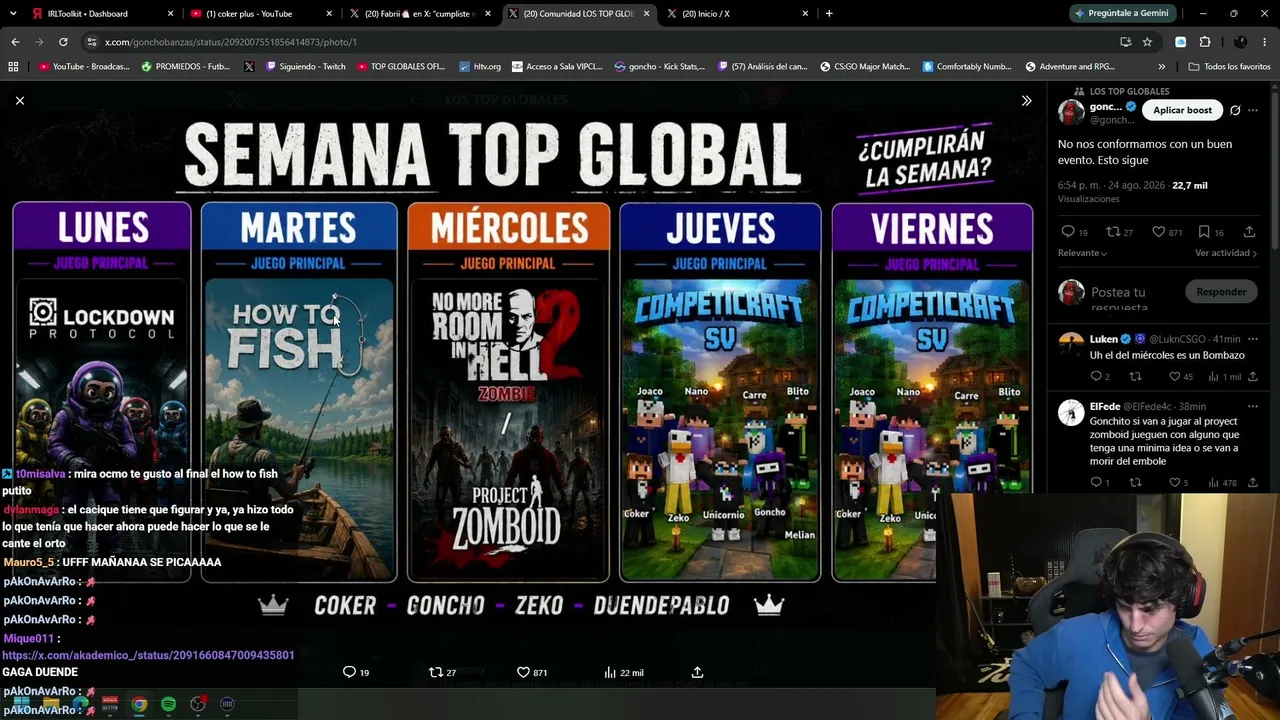Repost ElFede's comment
Screen dimensions: 1280x720
tap(1135, 483)
